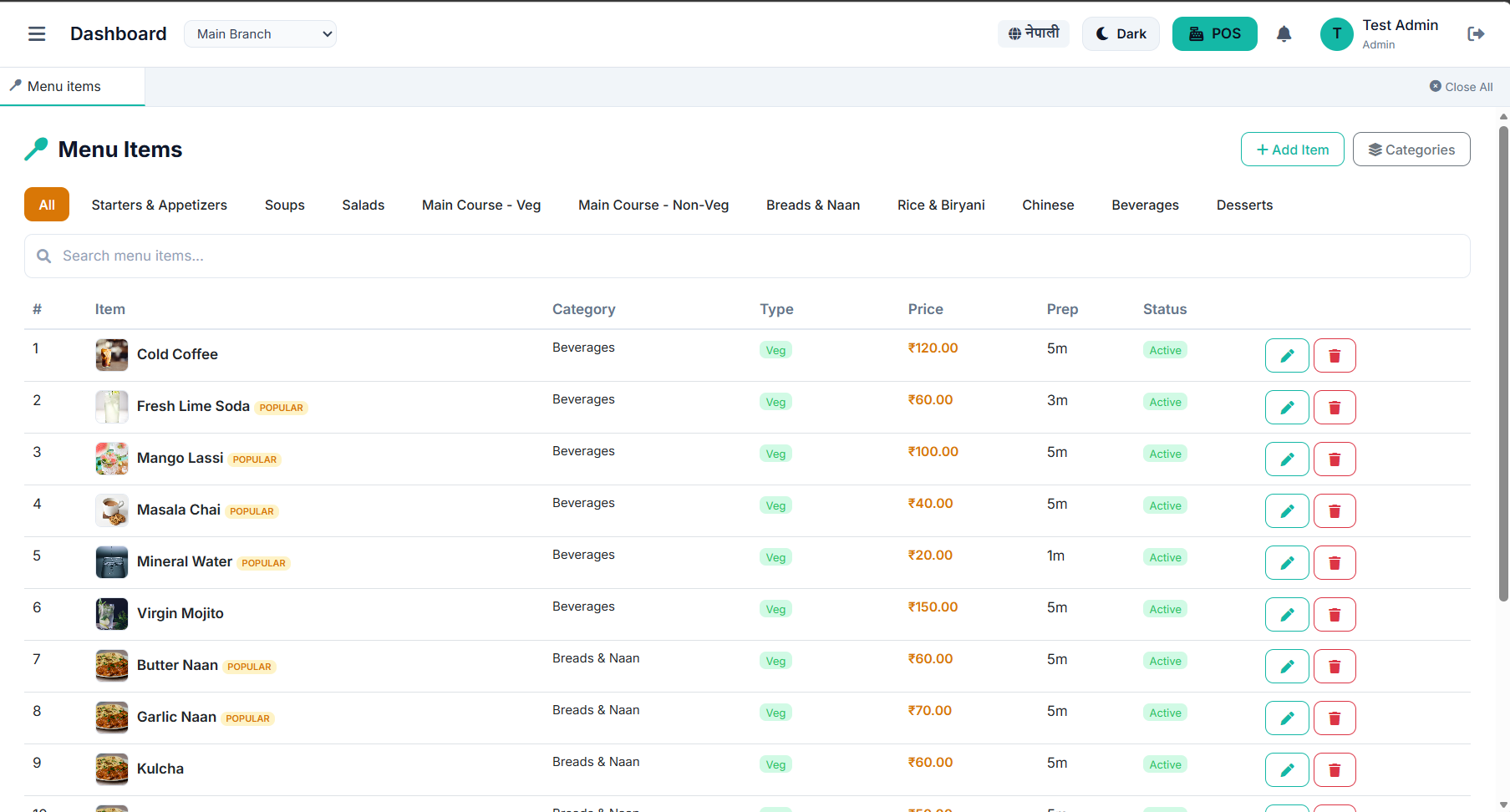Edit the Masala Chai item

pyautogui.click(x=1287, y=510)
